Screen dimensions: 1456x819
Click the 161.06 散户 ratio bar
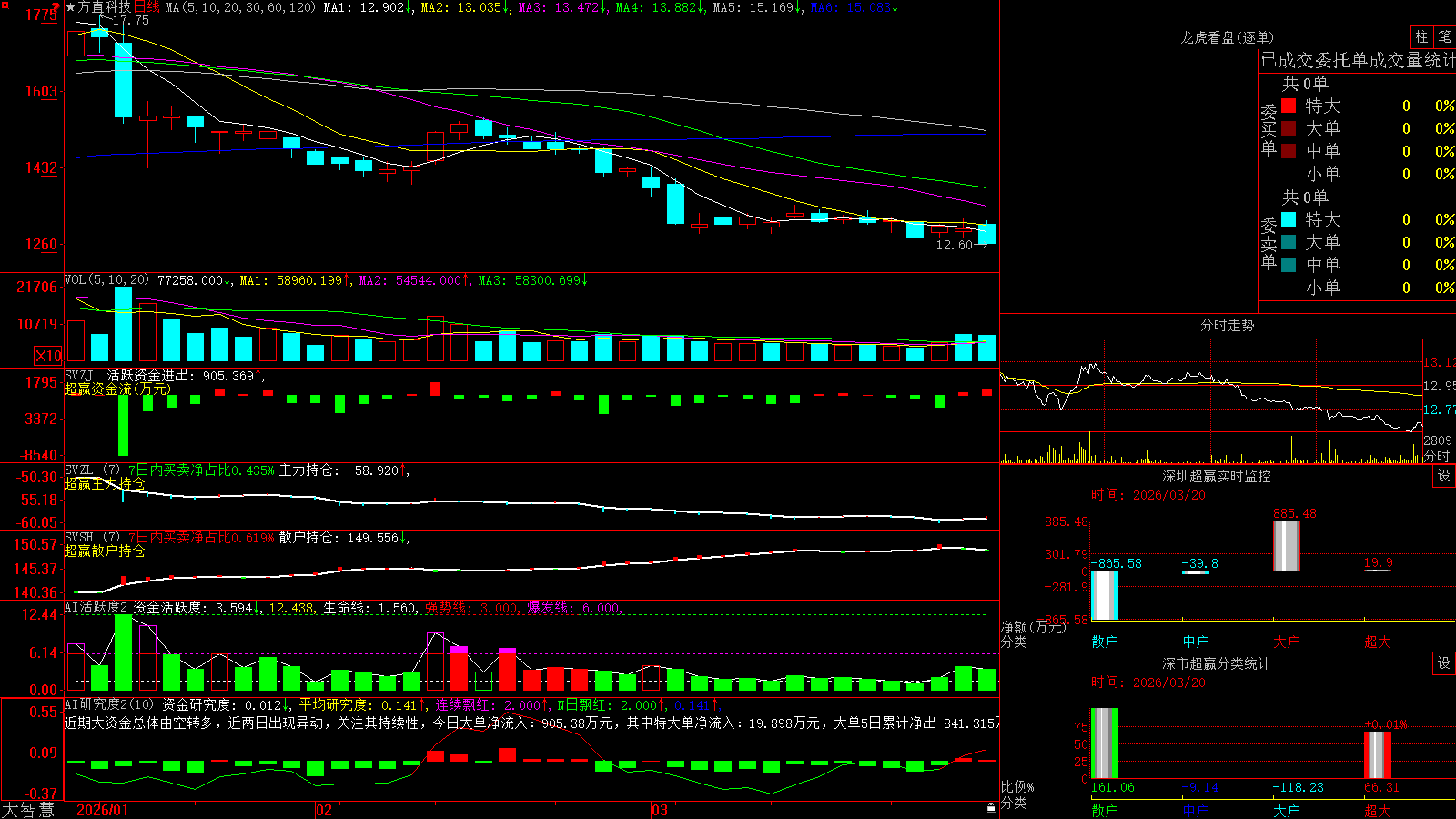1105,743
